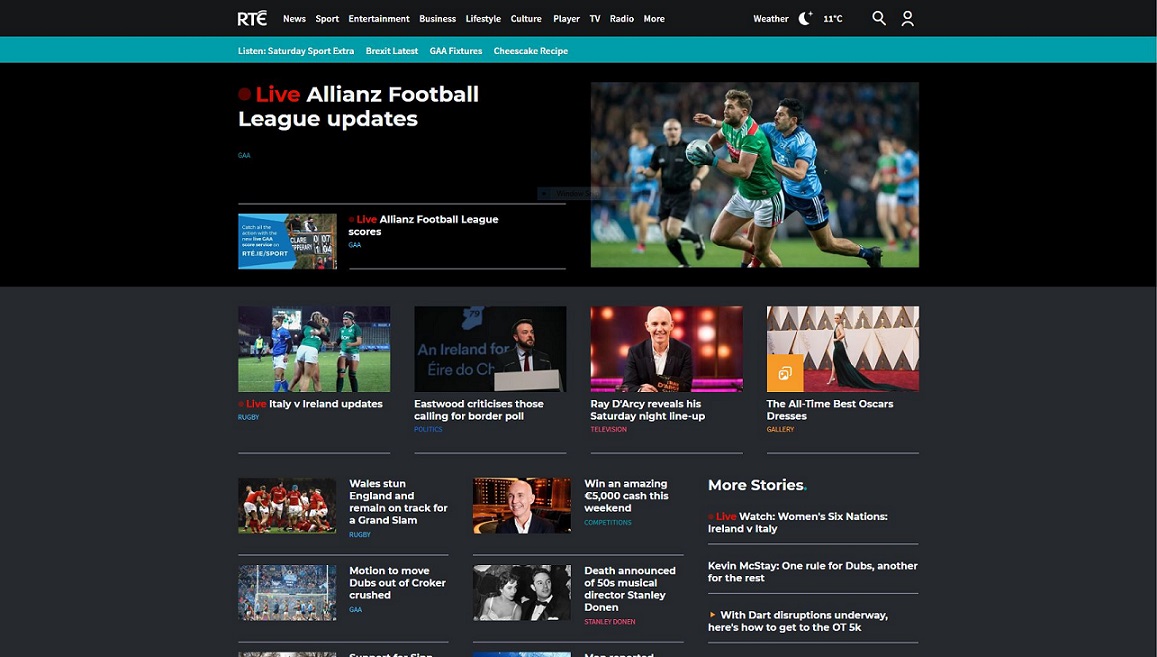
Task: Open Live Allianz Football League updates headline
Action: (359, 106)
